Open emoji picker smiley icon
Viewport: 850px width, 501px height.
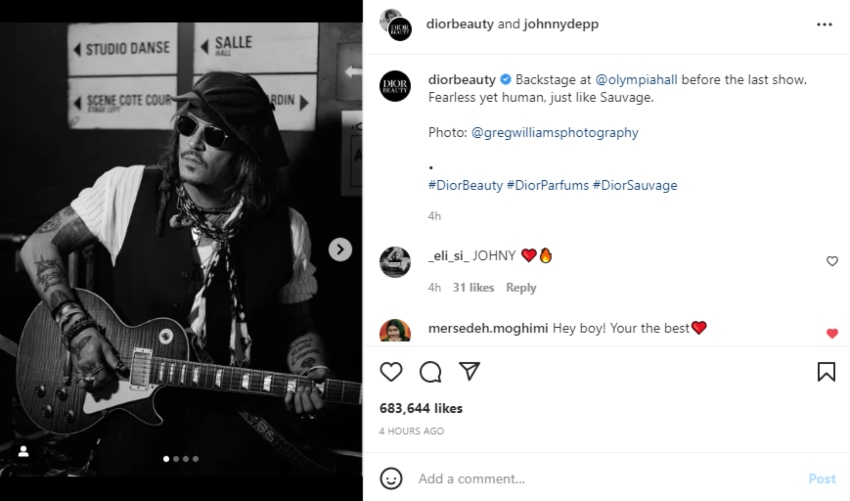coord(391,478)
